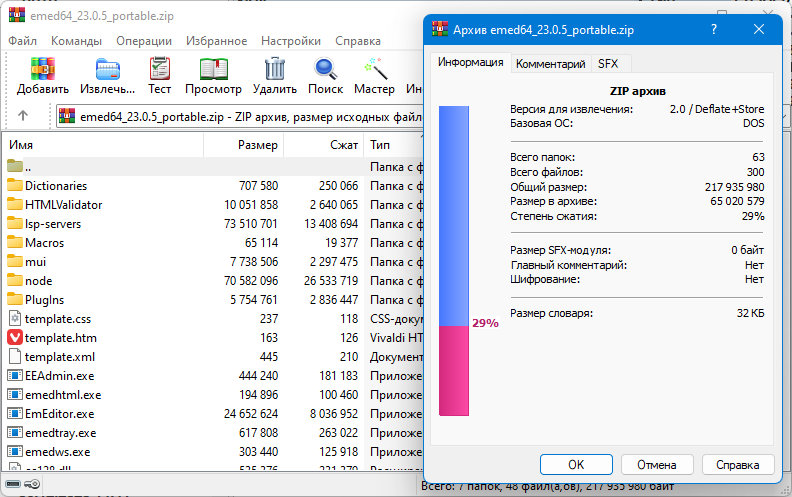Open the Справка menu in menu bar
The image size is (792, 497).
point(358,41)
